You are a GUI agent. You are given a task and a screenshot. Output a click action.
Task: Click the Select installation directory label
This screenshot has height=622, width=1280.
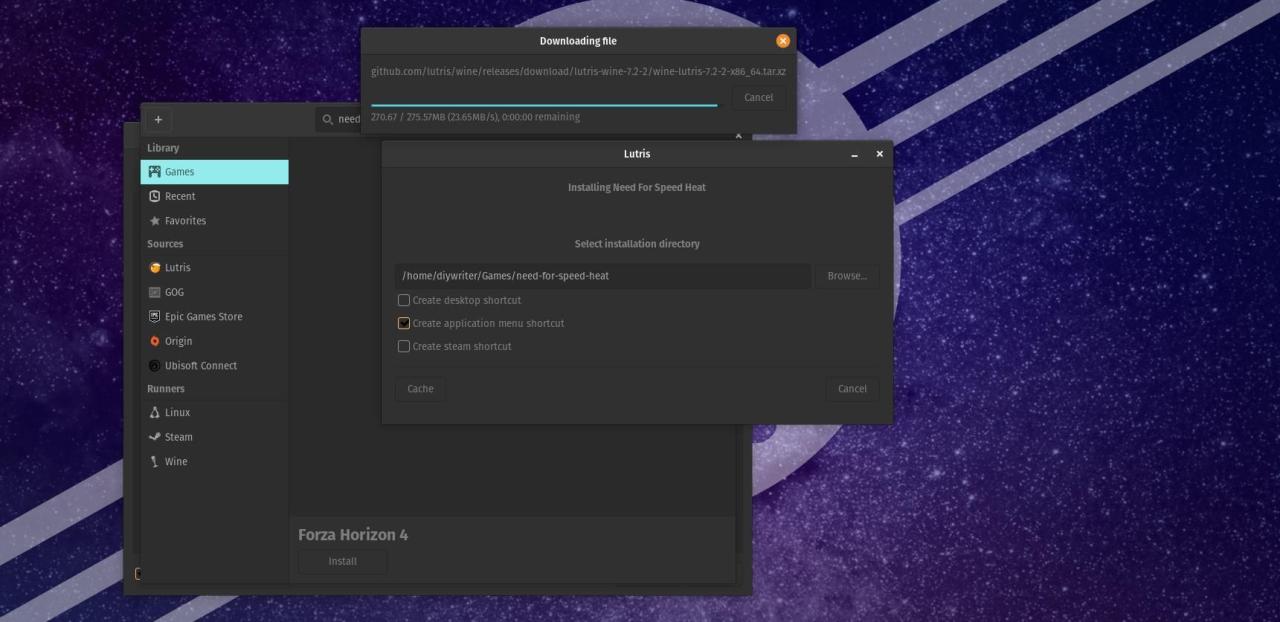point(637,244)
